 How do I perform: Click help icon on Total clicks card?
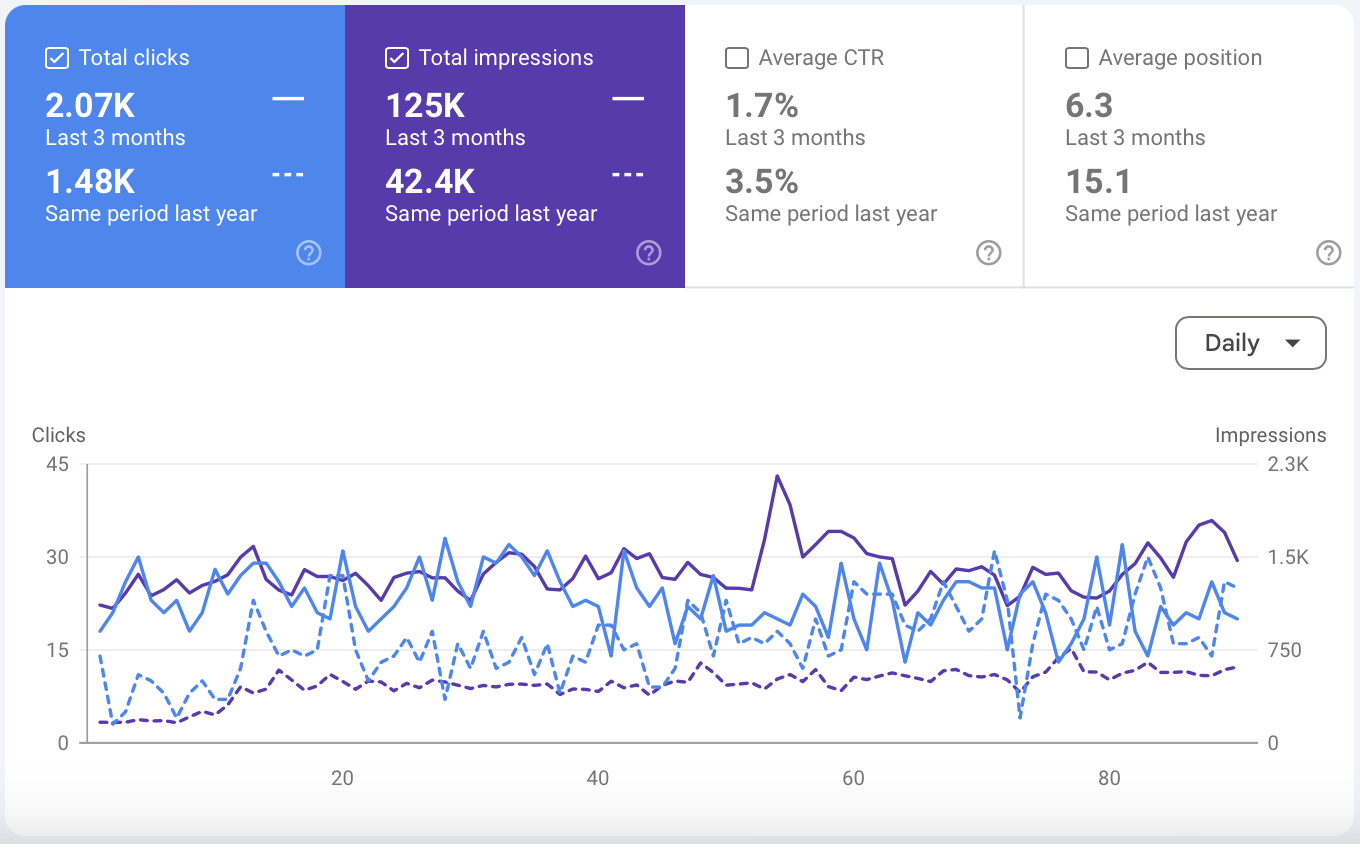309,253
